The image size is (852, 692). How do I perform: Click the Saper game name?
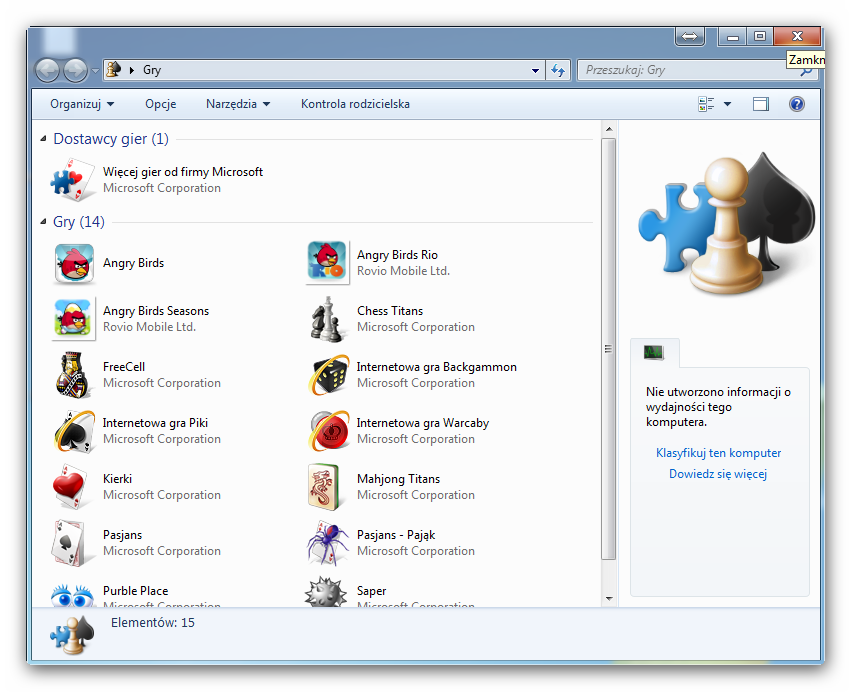coord(372,591)
